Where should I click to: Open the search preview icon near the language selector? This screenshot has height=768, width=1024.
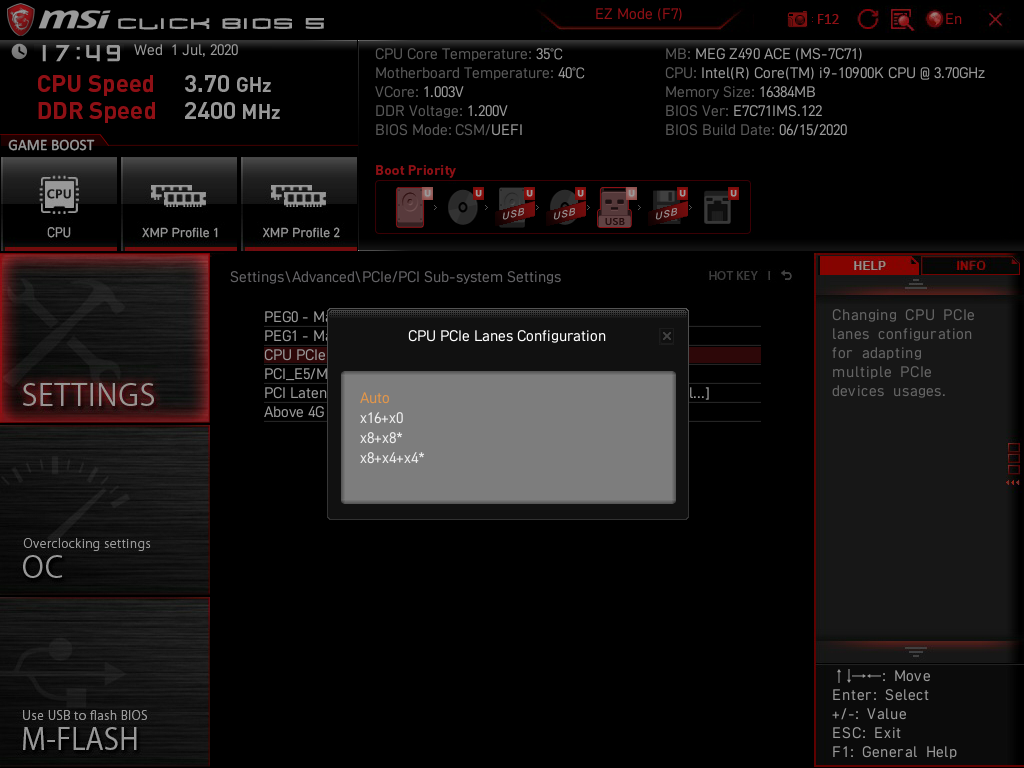point(904,19)
